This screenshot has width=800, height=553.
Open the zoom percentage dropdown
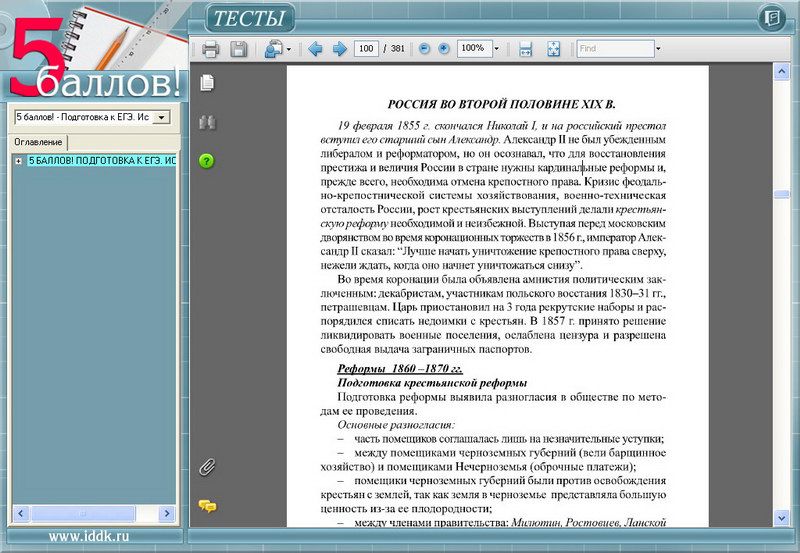click(x=495, y=48)
